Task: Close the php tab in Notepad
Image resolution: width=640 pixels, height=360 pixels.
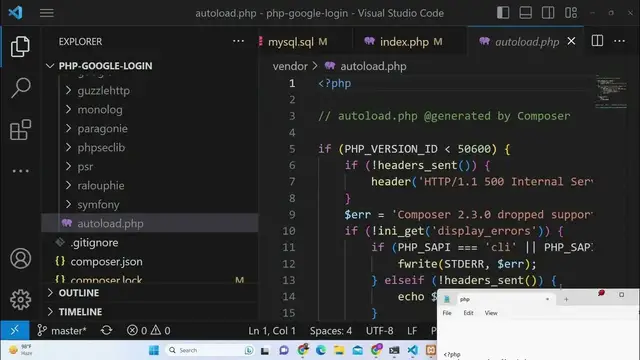Action: (547, 299)
